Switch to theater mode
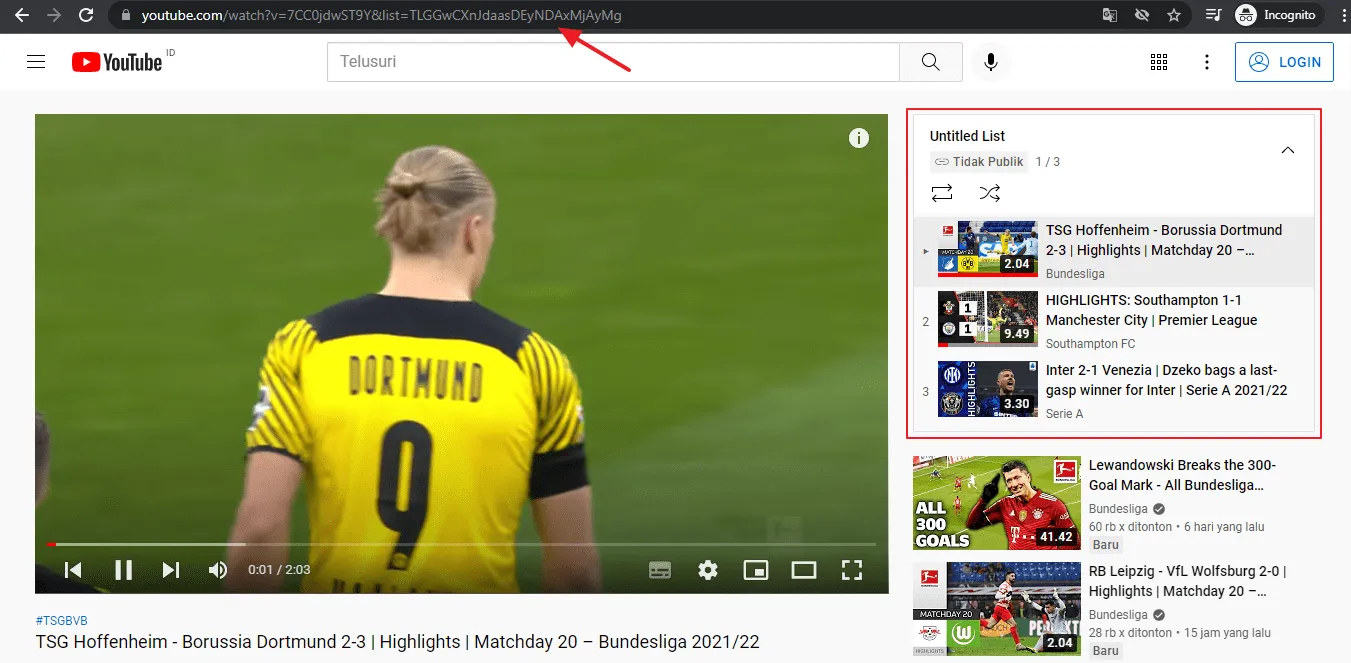 tap(804, 570)
